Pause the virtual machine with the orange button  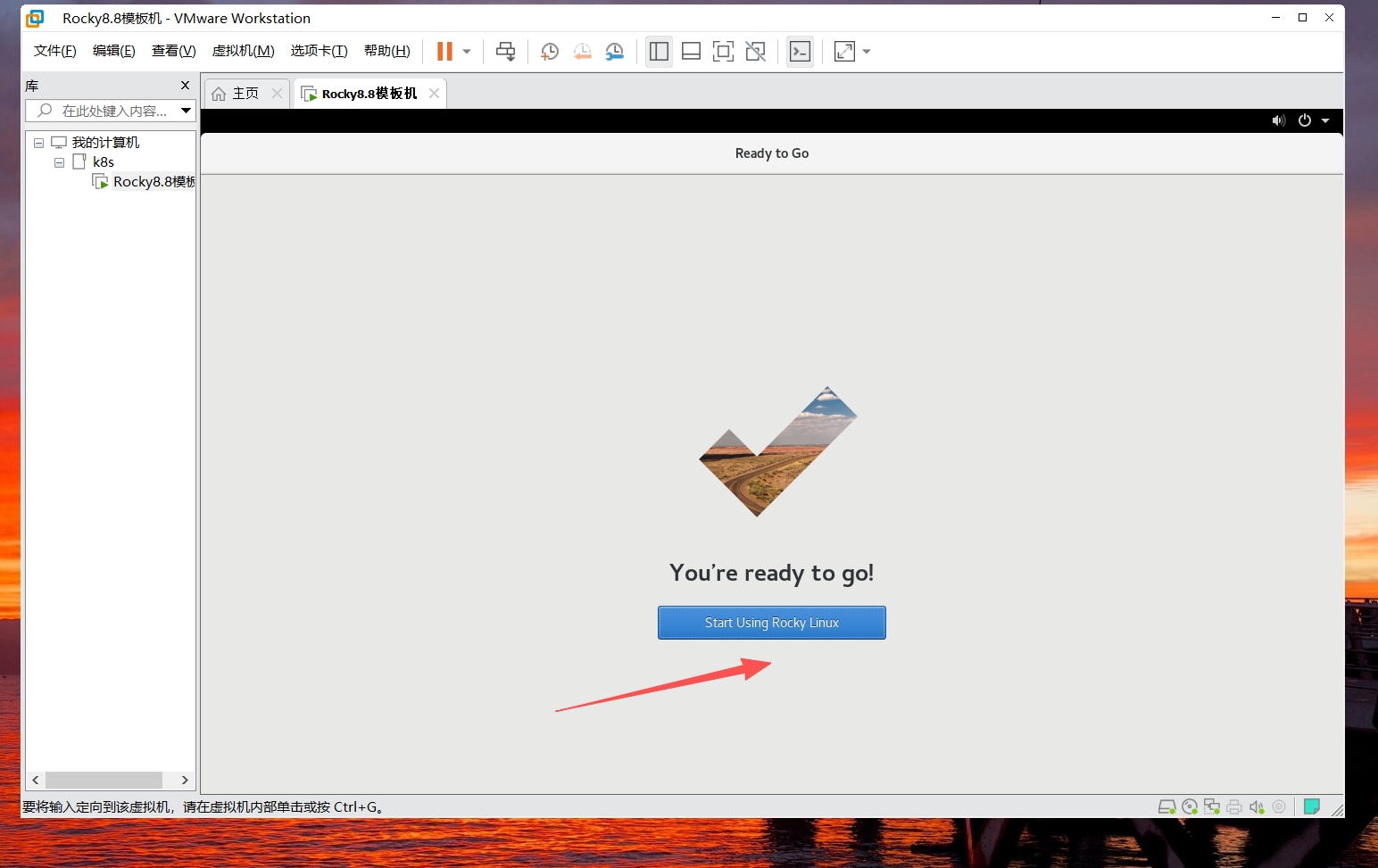444,52
